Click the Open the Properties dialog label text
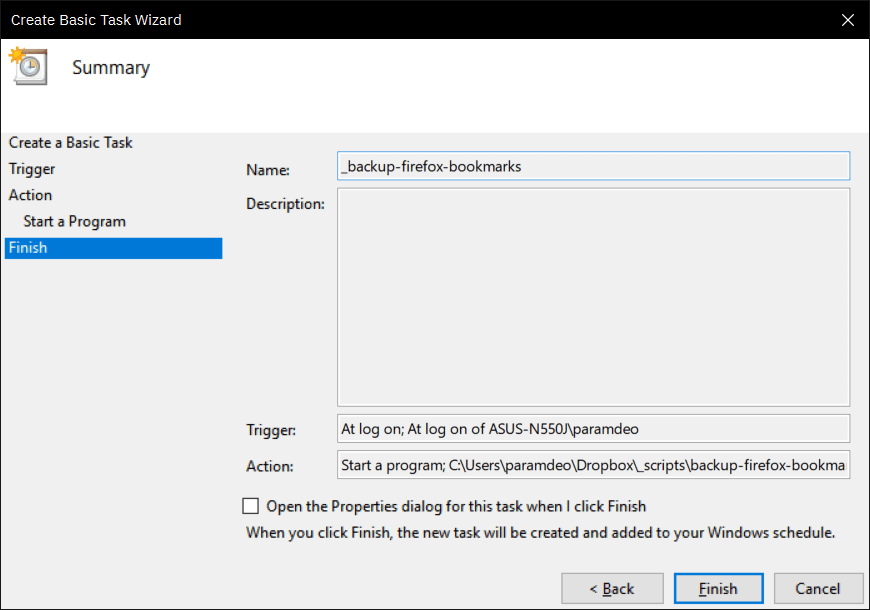 pos(456,506)
